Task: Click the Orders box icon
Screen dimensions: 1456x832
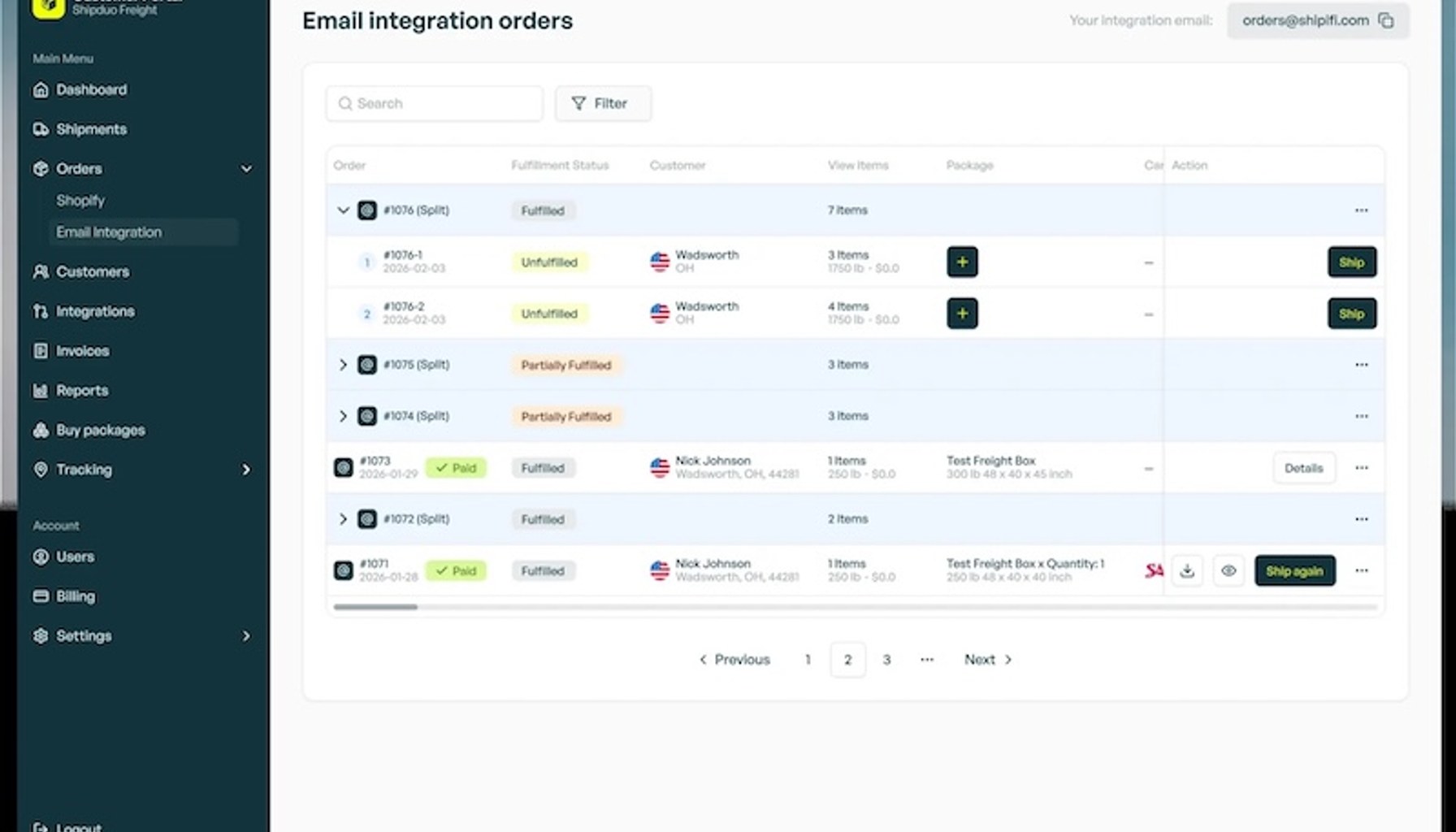Action: (41, 169)
